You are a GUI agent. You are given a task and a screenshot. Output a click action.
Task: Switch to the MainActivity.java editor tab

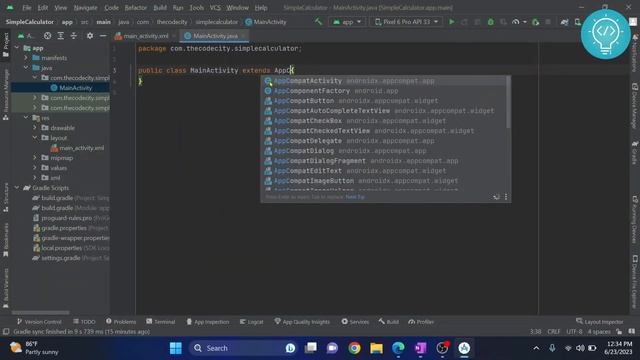tap(215, 36)
